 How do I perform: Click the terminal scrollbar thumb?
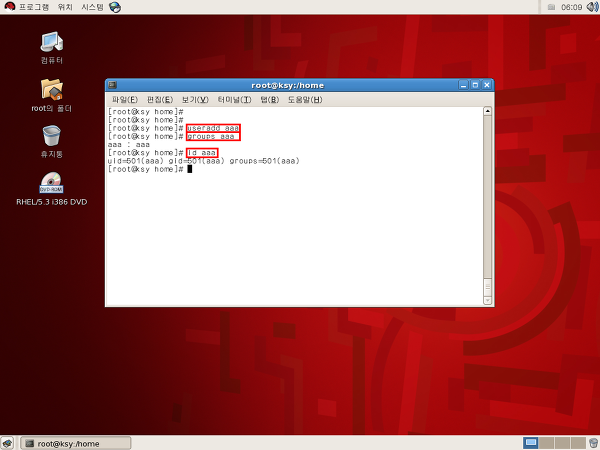tap(488, 287)
